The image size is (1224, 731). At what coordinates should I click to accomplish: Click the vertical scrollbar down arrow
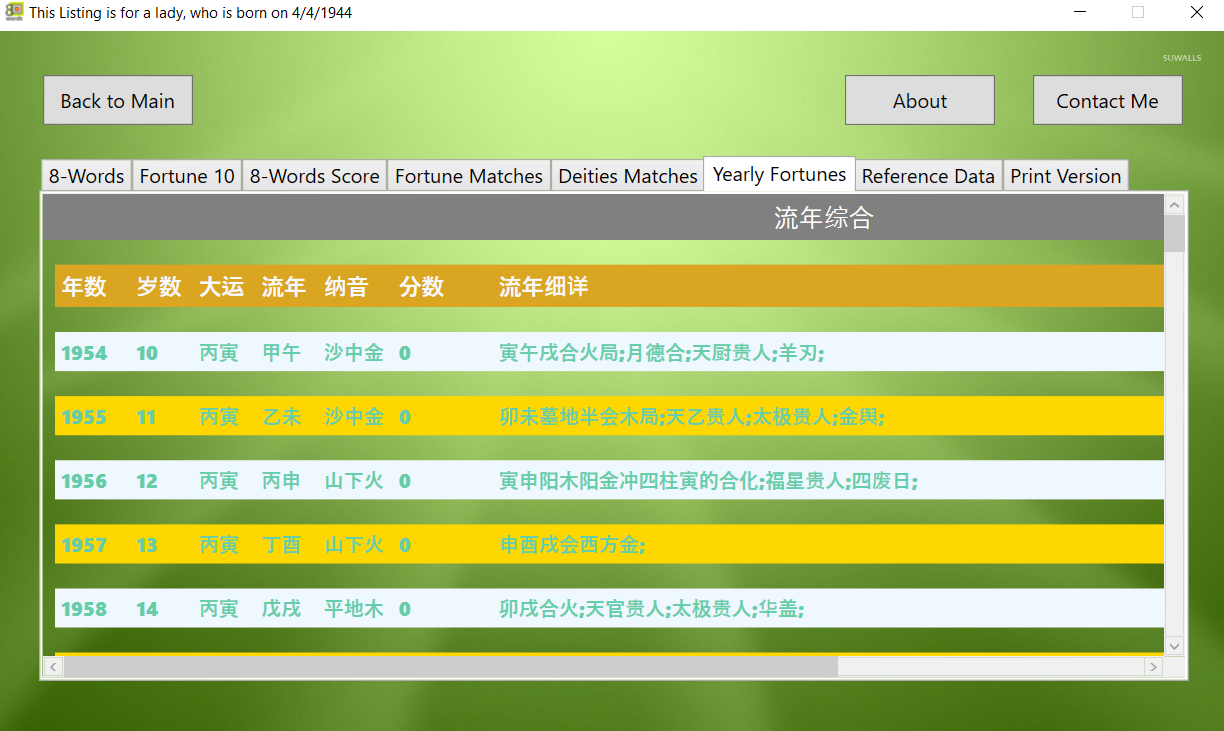1174,646
